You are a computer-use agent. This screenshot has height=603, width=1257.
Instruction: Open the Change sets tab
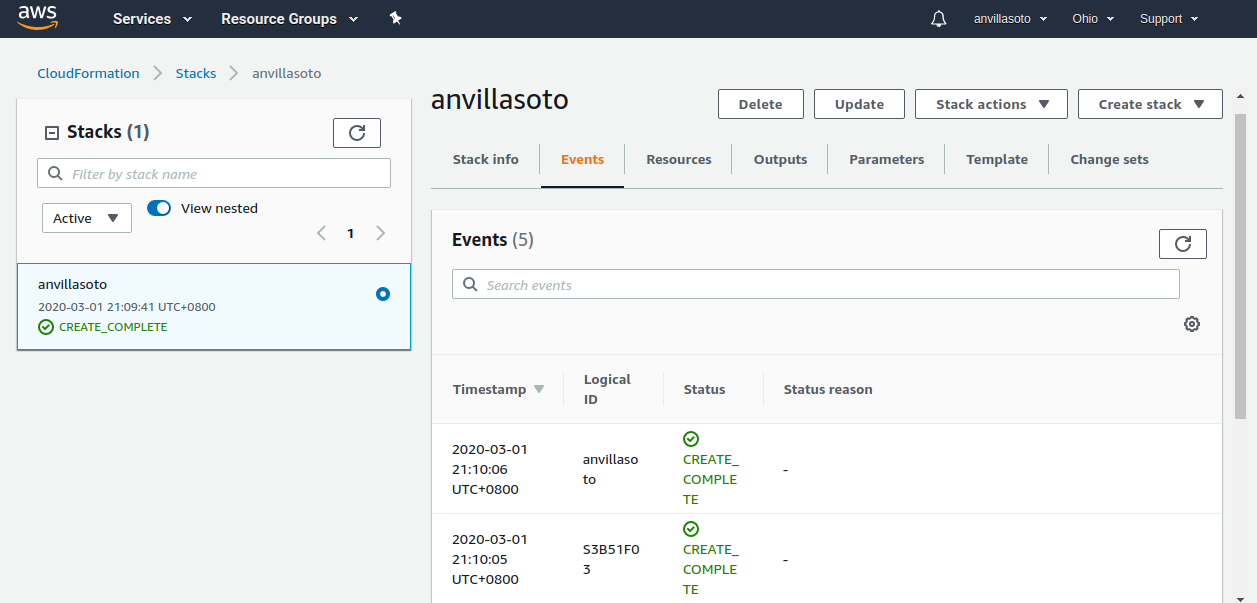click(x=1109, y=159)
